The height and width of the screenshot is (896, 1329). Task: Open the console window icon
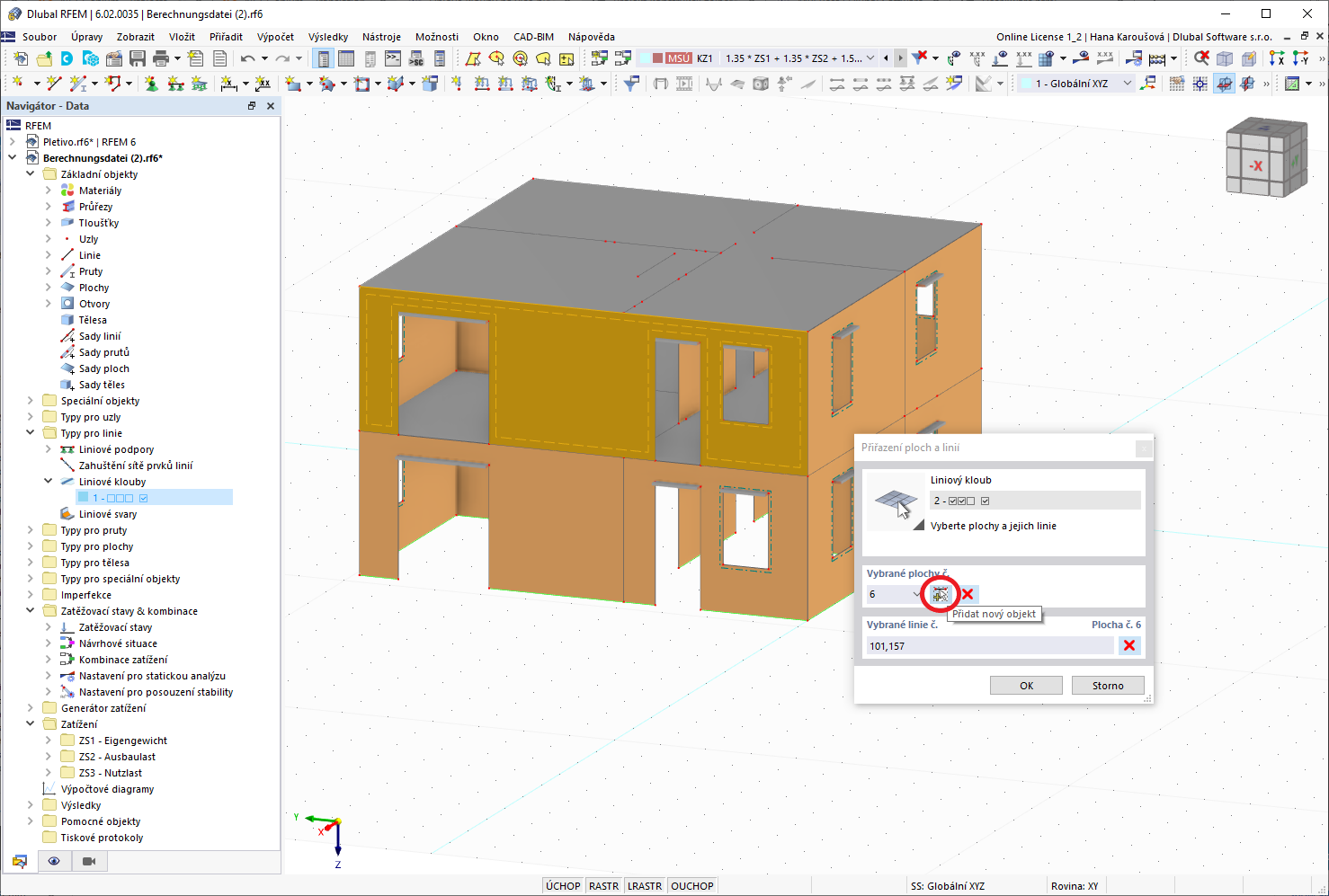pos(393,58)
